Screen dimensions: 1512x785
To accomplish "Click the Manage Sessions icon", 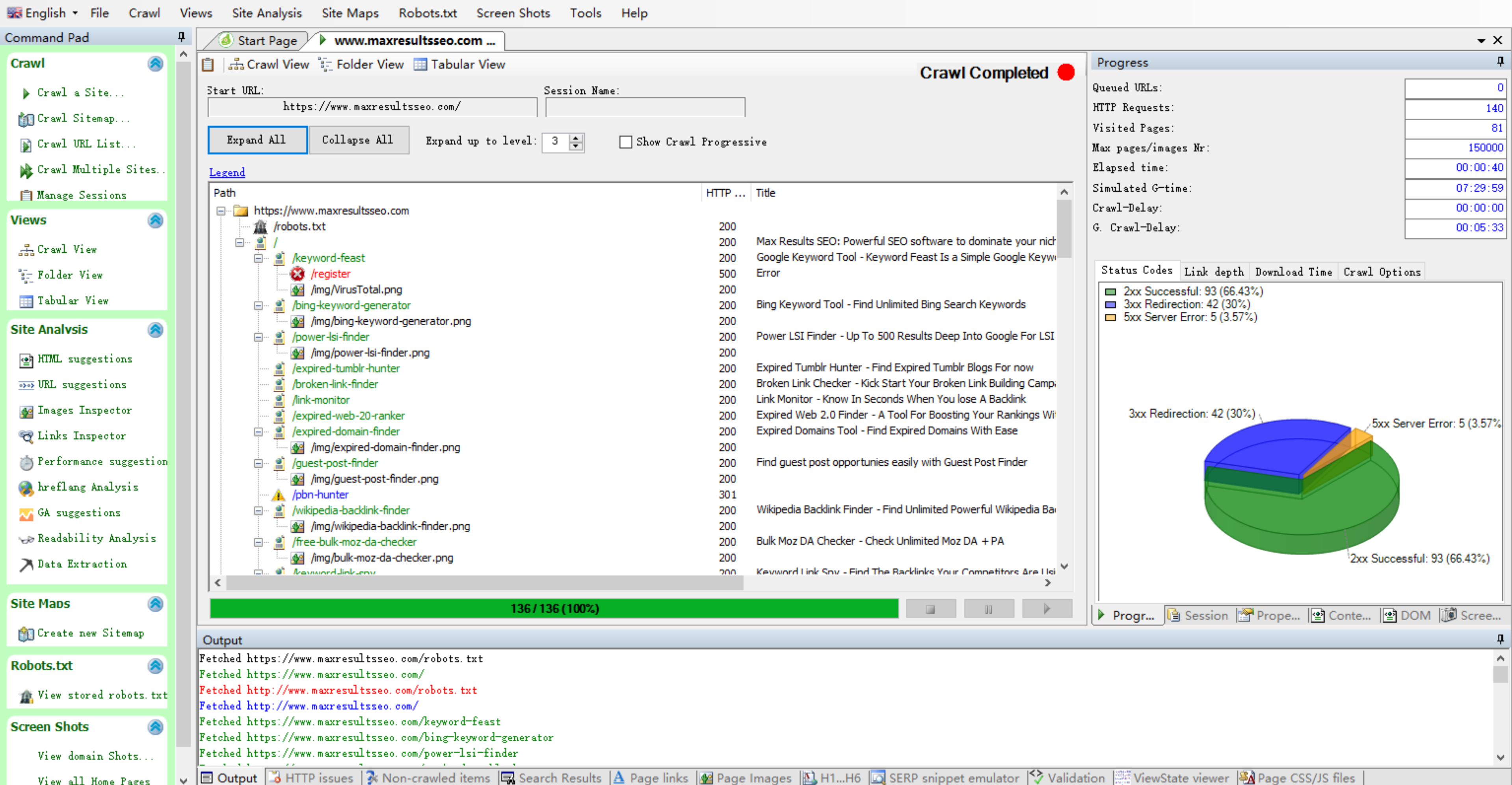I will [x=26, y=196].
